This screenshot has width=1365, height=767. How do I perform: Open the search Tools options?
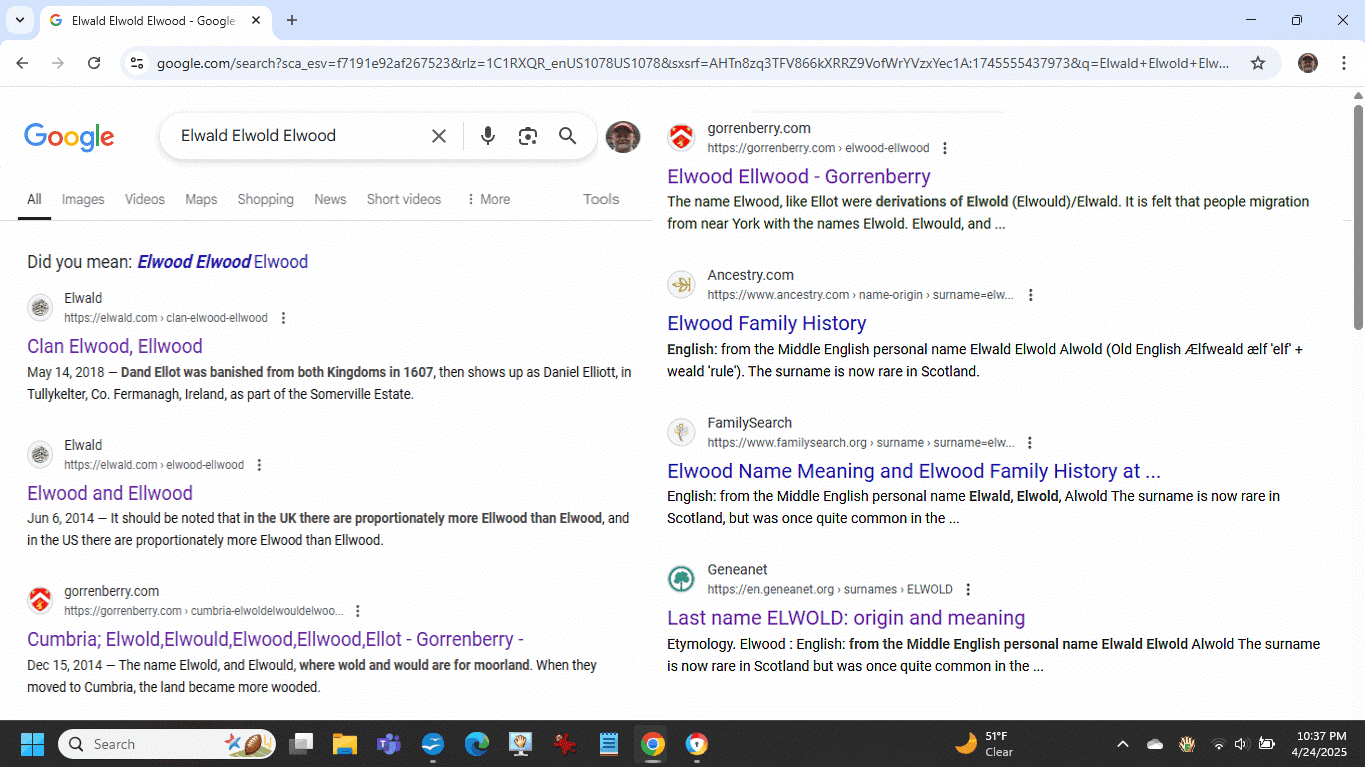[601, 199]
